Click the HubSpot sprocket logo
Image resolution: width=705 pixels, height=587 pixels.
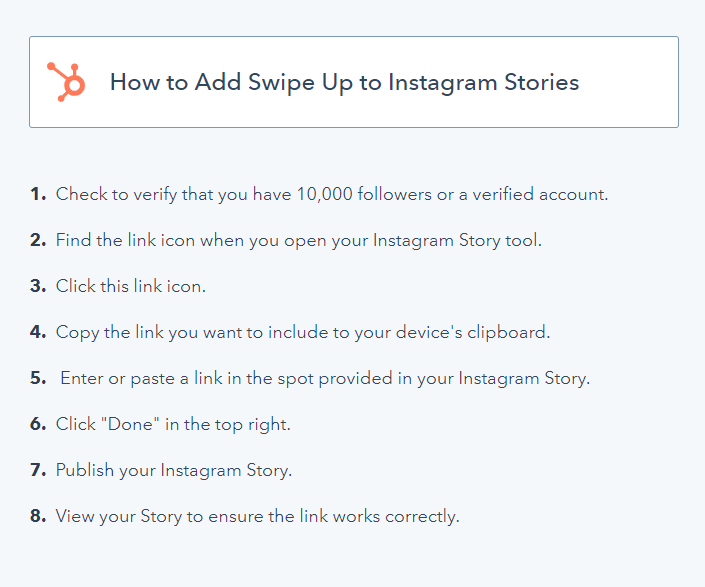66,82
